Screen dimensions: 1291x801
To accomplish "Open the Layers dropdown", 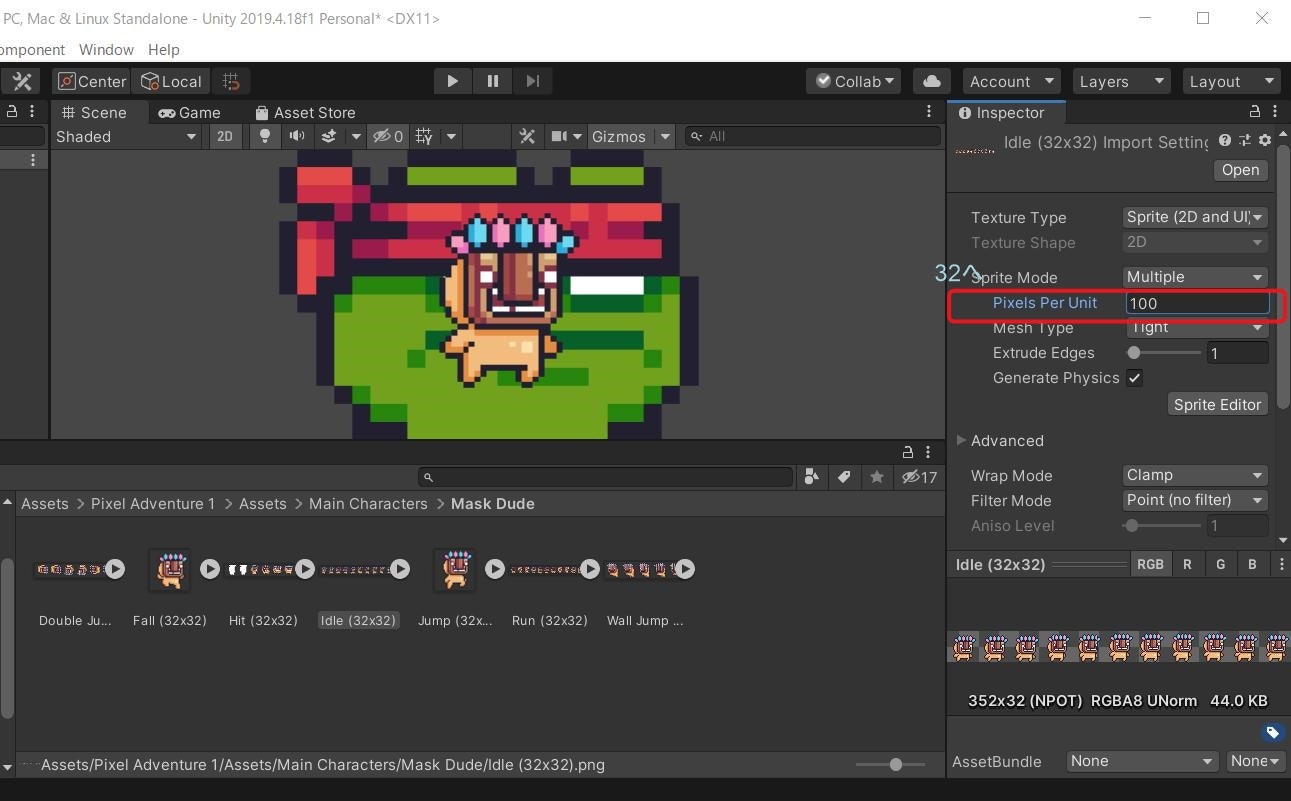I will (x=1120, y=81).
